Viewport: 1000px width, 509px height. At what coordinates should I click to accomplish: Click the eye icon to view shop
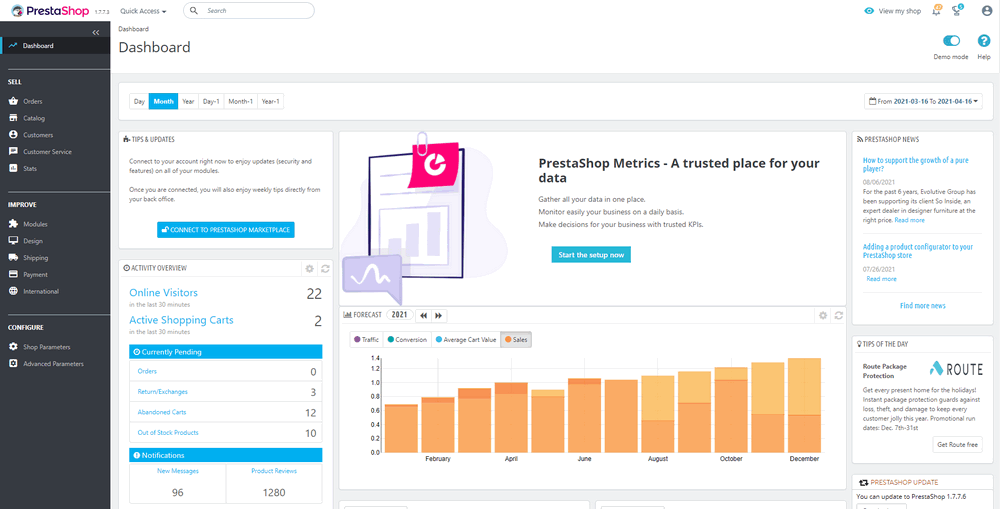(x=869, y=11)
